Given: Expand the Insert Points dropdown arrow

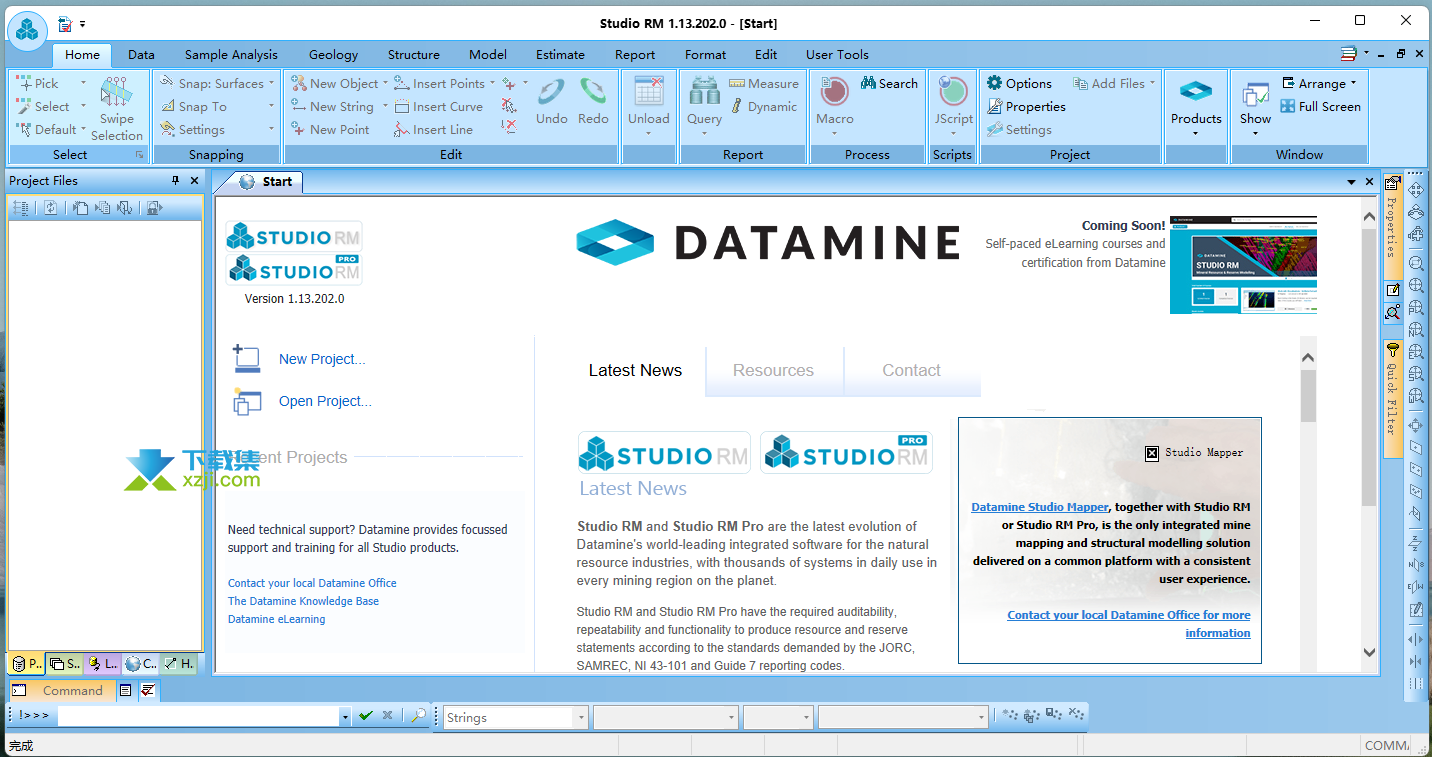Looking at the screenshot, I should pyautogui.click(x=492, y=84).
